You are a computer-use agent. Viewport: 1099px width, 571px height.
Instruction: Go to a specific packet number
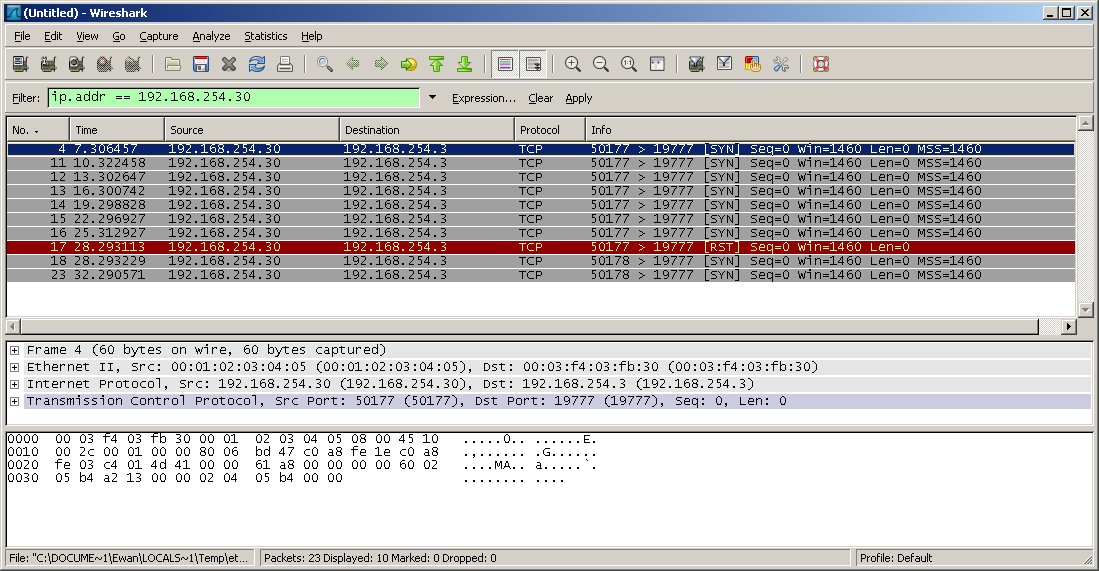[409, 64]
